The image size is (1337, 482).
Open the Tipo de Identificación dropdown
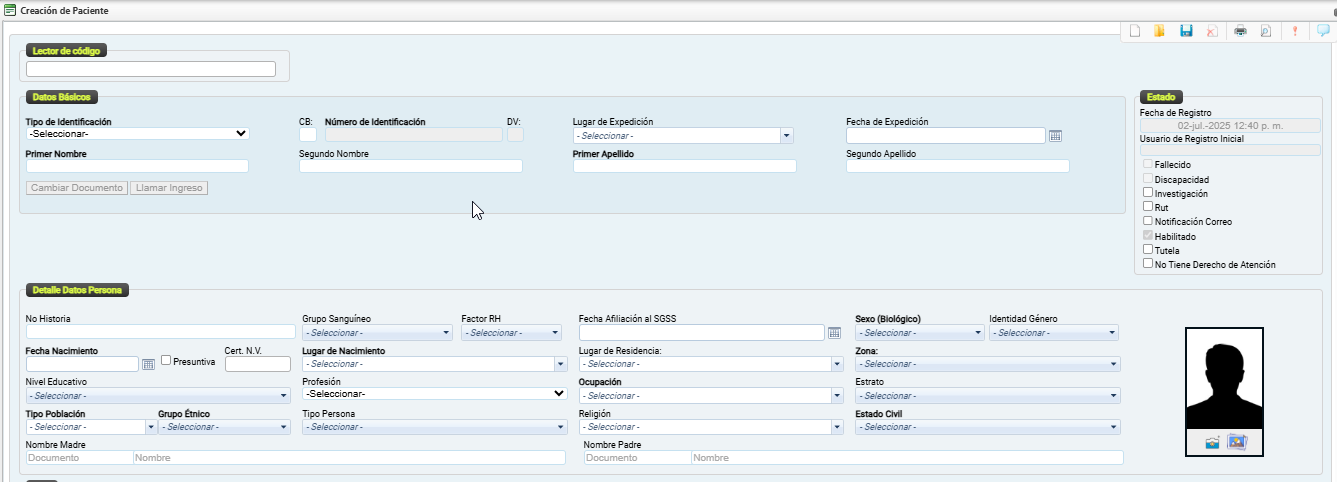(138, 133)
